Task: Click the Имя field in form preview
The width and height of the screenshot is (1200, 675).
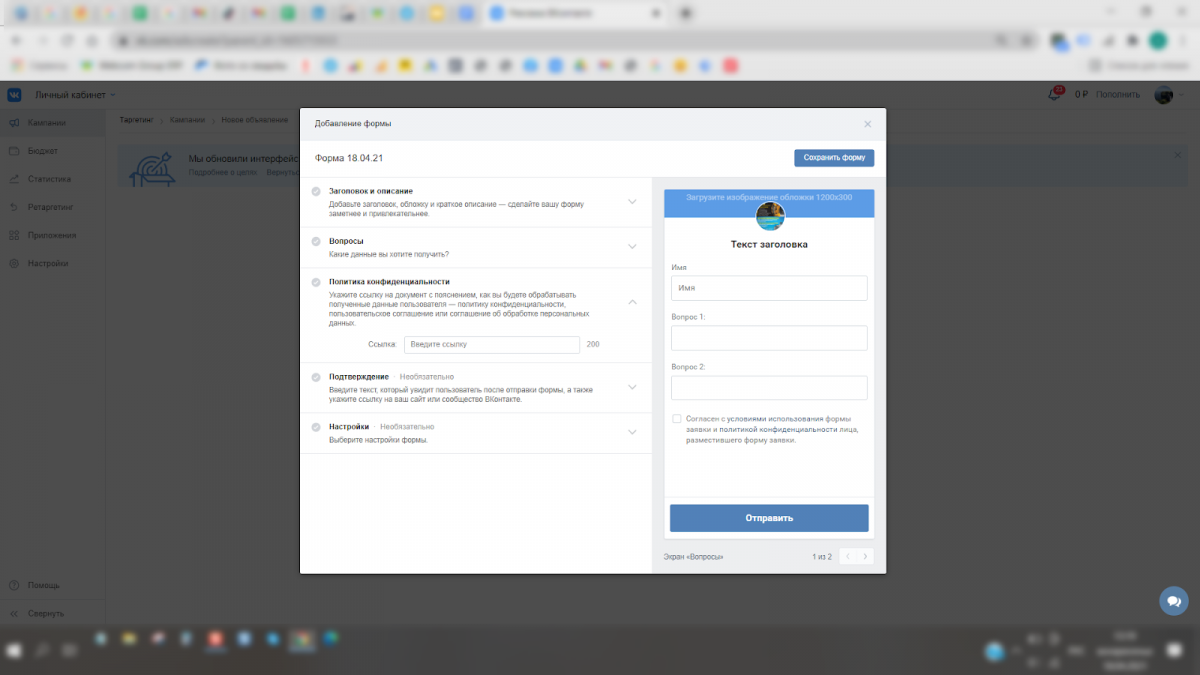Action: 768,288
